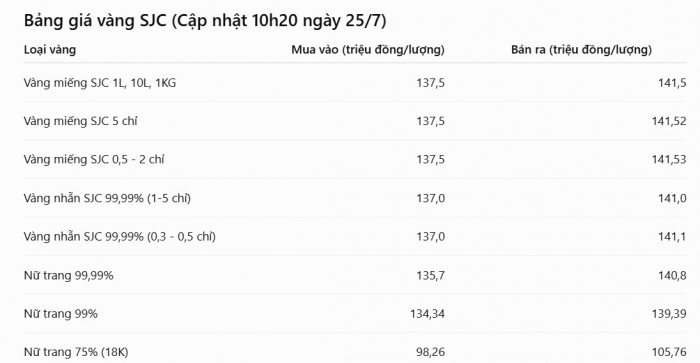Click sell price 141,52 for SJC 5 chỉ

pos(669,121)
